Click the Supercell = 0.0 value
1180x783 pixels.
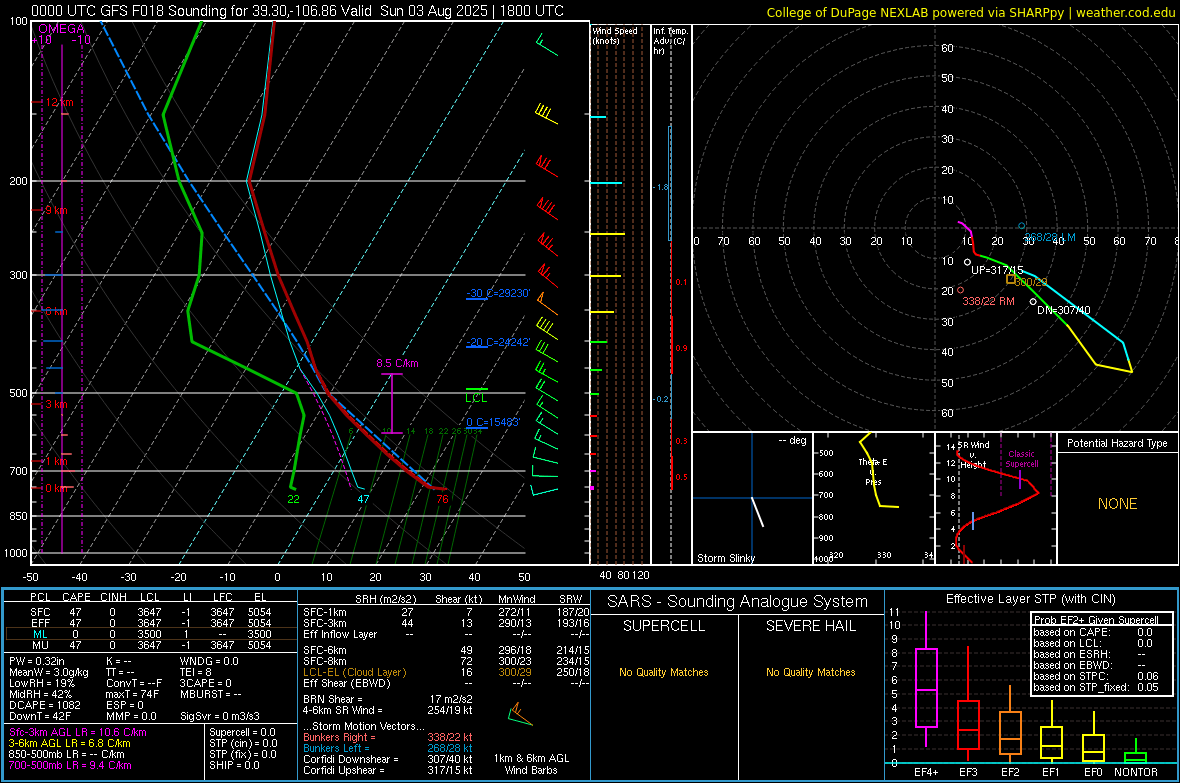(x=242, y=732)
